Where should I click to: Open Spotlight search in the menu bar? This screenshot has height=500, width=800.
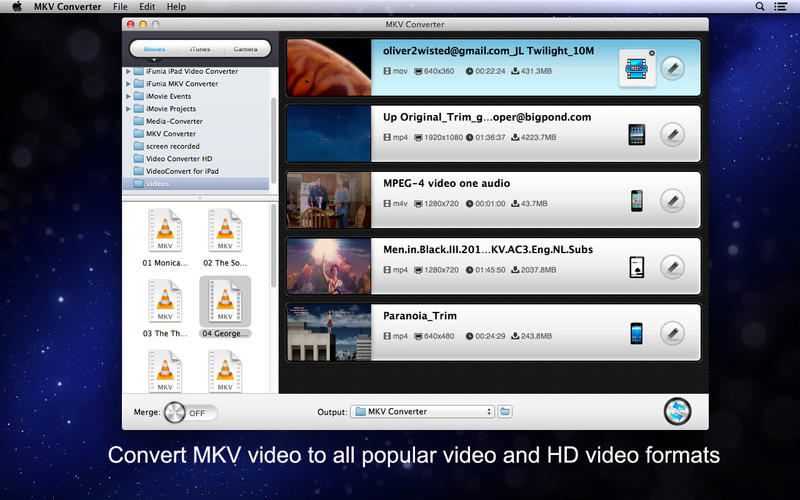tap(760, 7)
